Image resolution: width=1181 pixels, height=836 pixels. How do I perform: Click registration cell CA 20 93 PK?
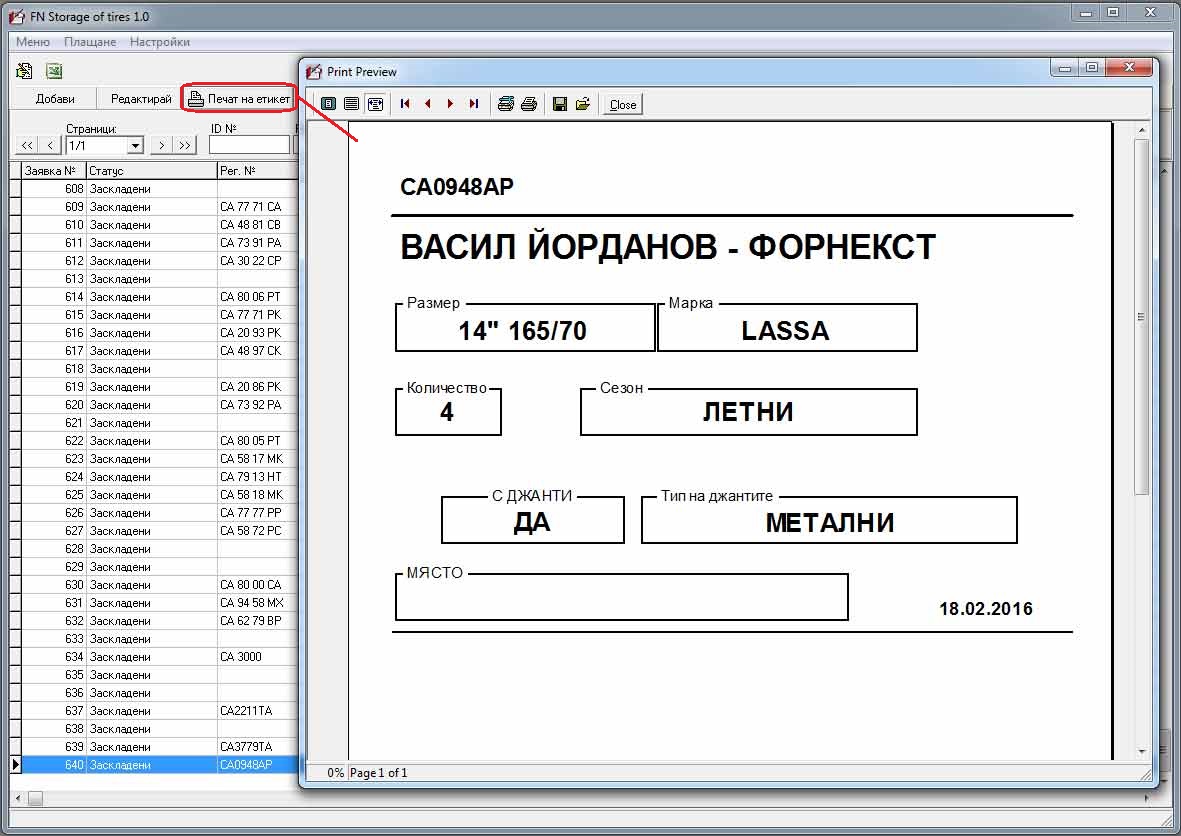(258, 333)
